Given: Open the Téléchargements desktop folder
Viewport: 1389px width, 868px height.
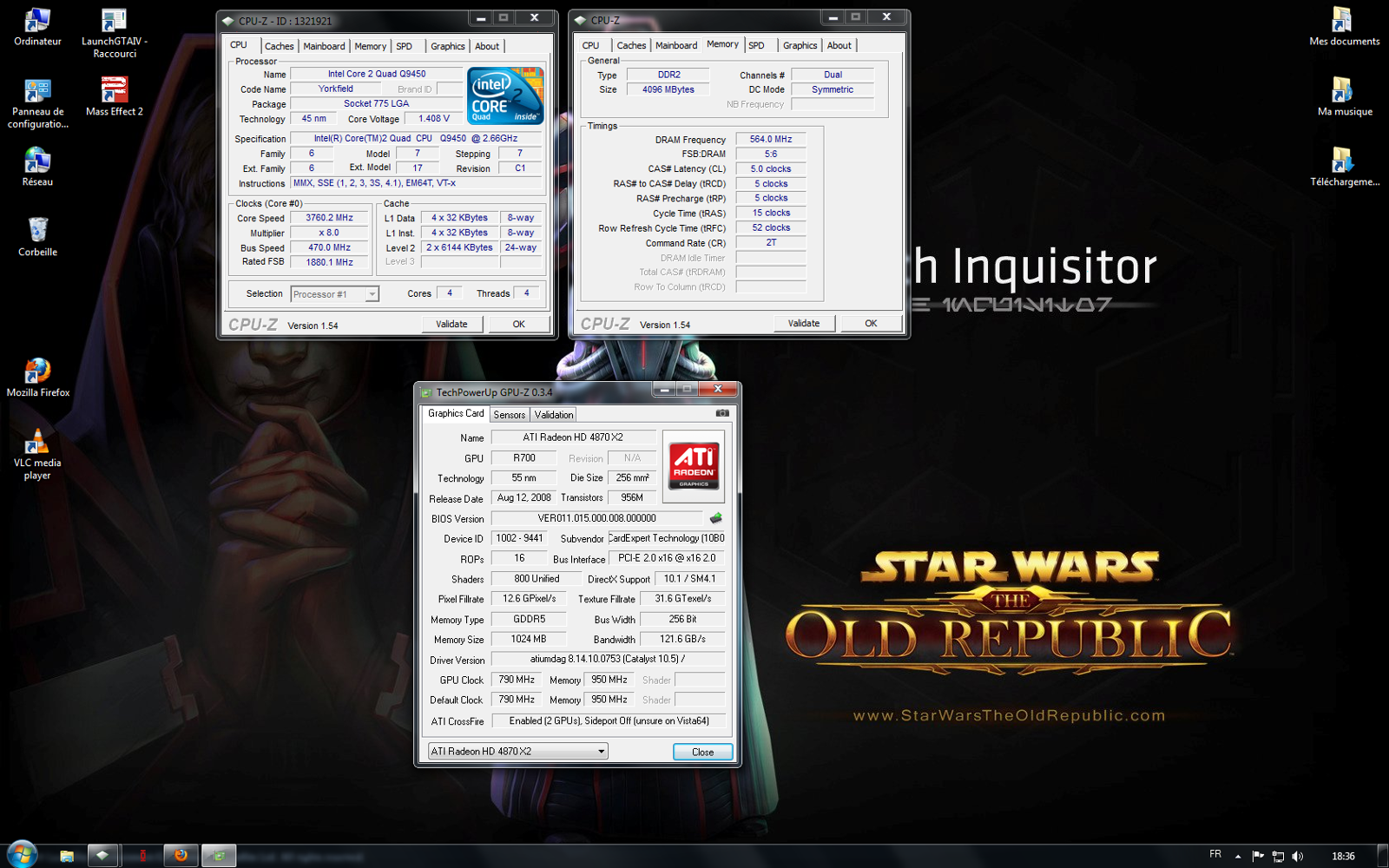Looking at the screenshot, I should pyautogui.click(x=1344, y=167).
